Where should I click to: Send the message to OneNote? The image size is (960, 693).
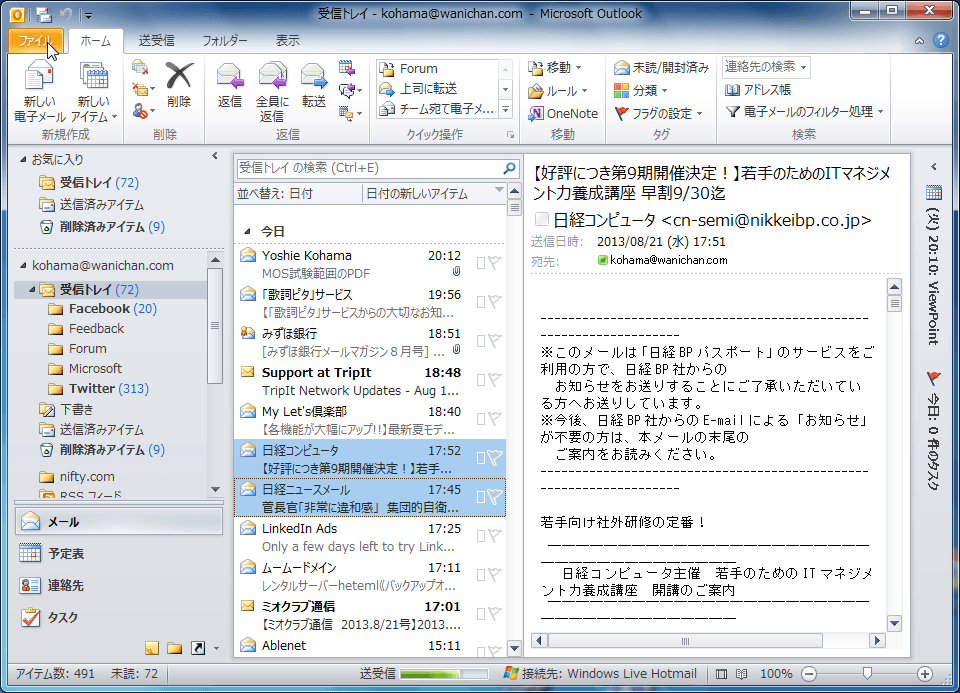pyautogui.click(x=563, y=113)
